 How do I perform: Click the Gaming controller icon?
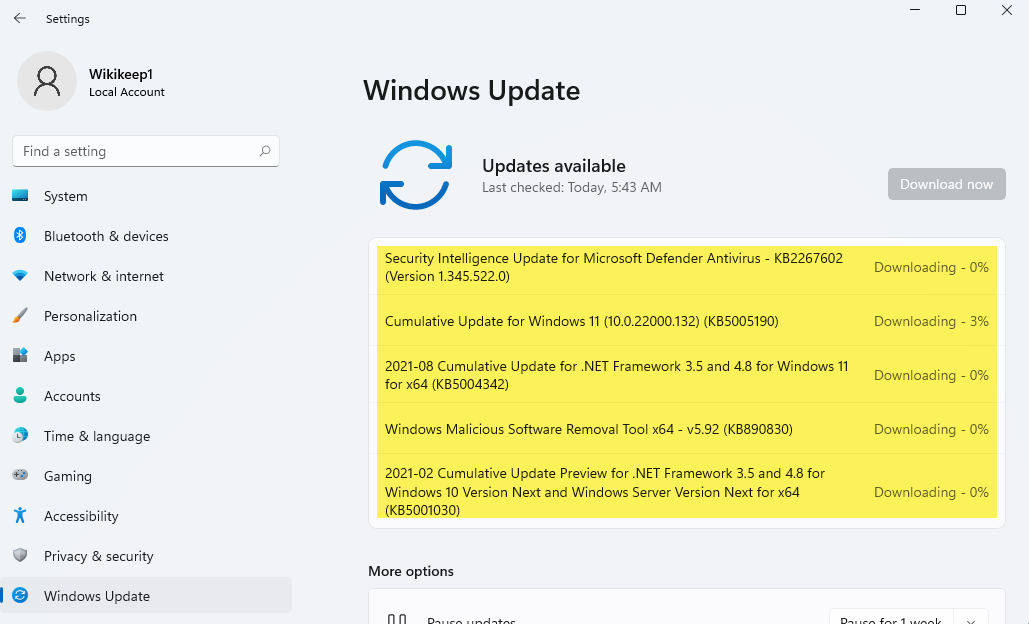[x=20, y=475]
